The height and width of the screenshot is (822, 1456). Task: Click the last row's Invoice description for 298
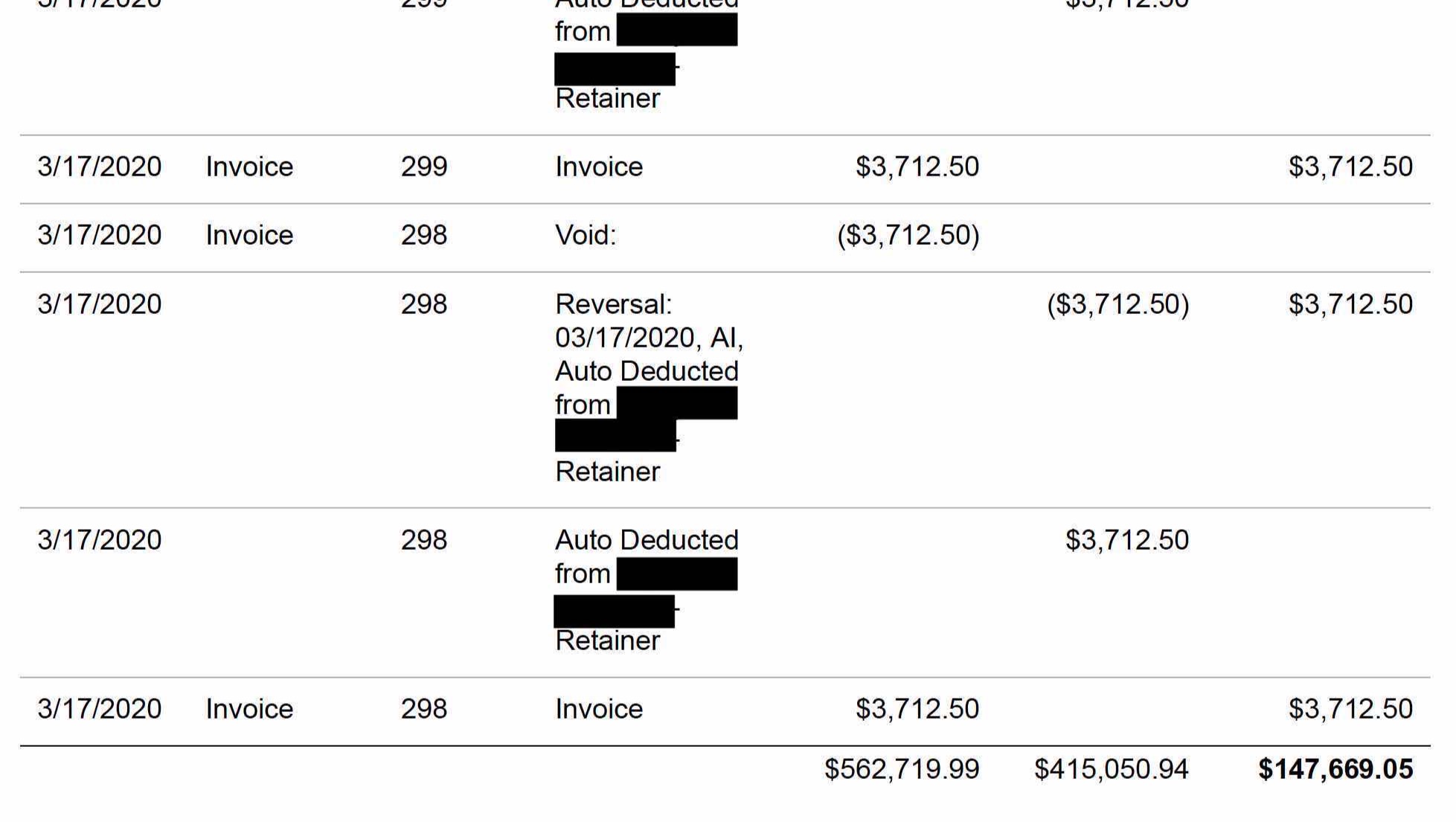pyautogui.click(x=599, y=709)
